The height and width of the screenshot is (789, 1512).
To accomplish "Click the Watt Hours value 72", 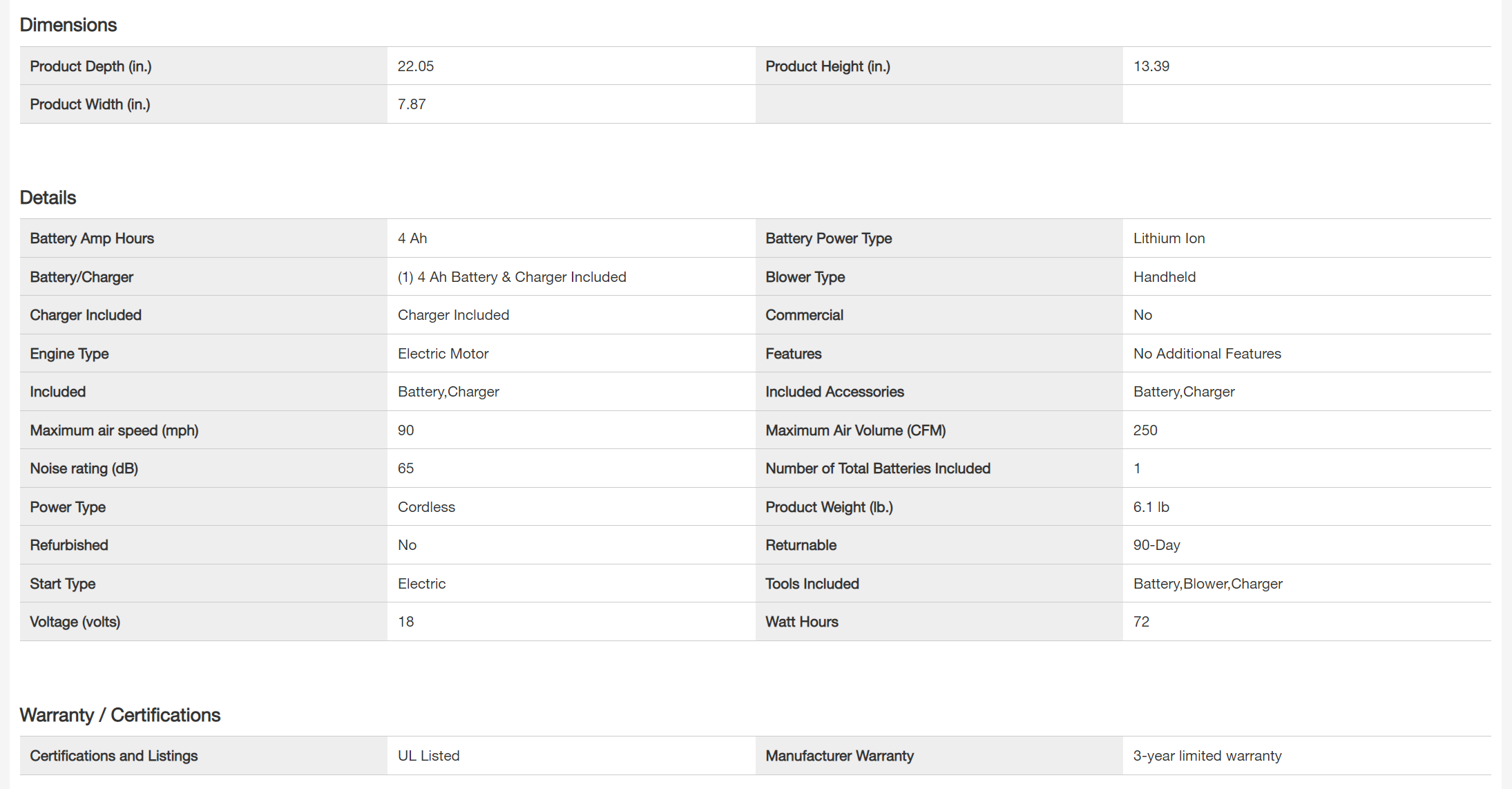I will pos(1141,622).
